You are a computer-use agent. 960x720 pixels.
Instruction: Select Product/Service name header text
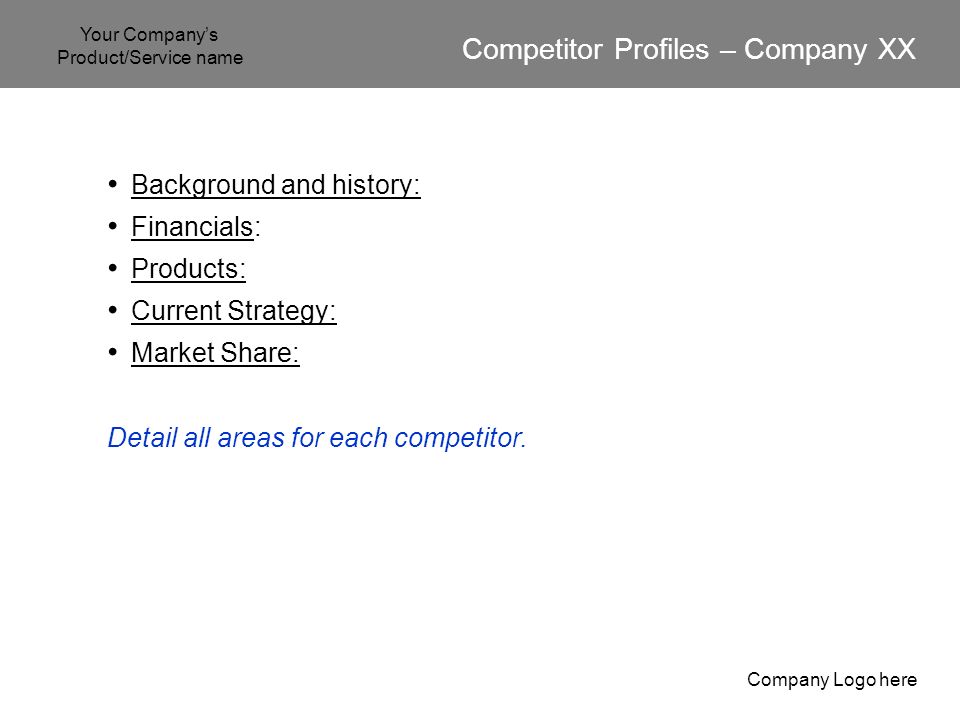150,58
